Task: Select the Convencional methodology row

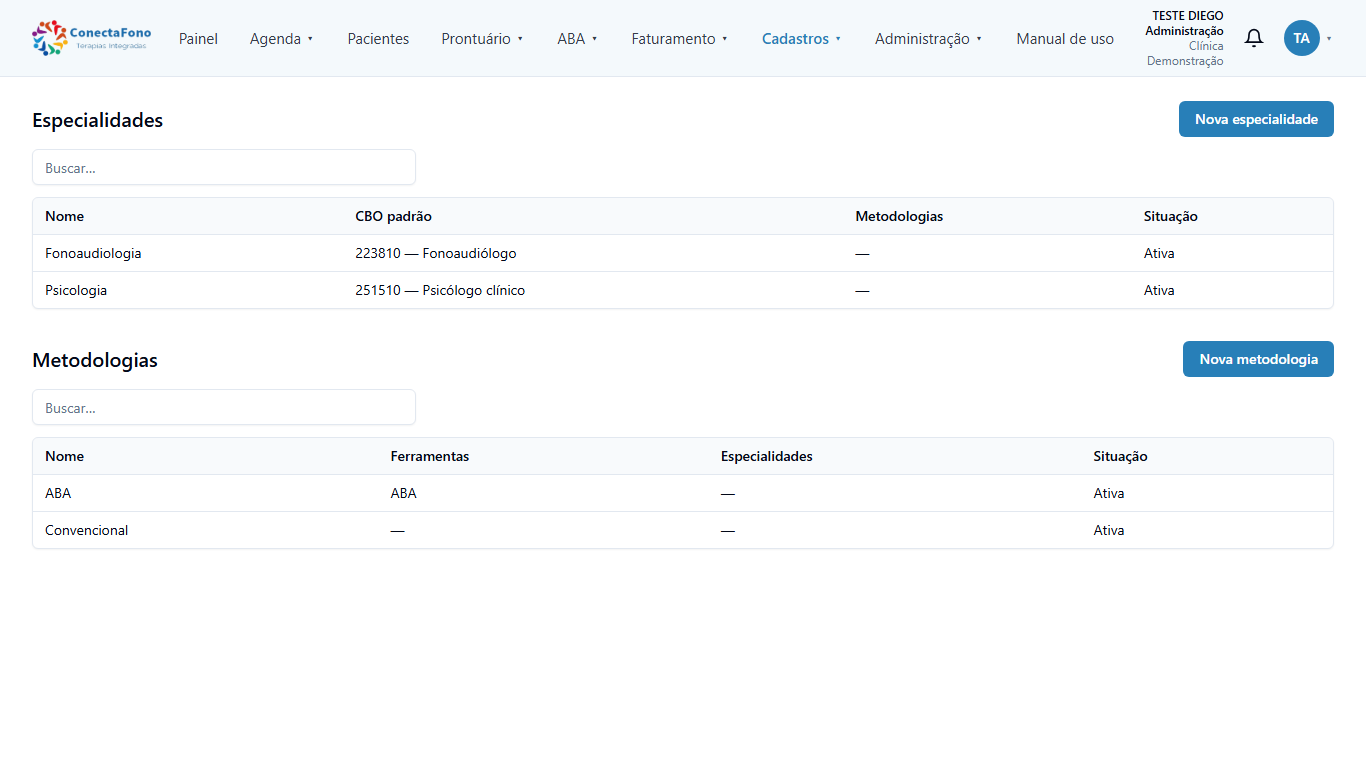Action: pyautogui.click(x=683, y=530)
